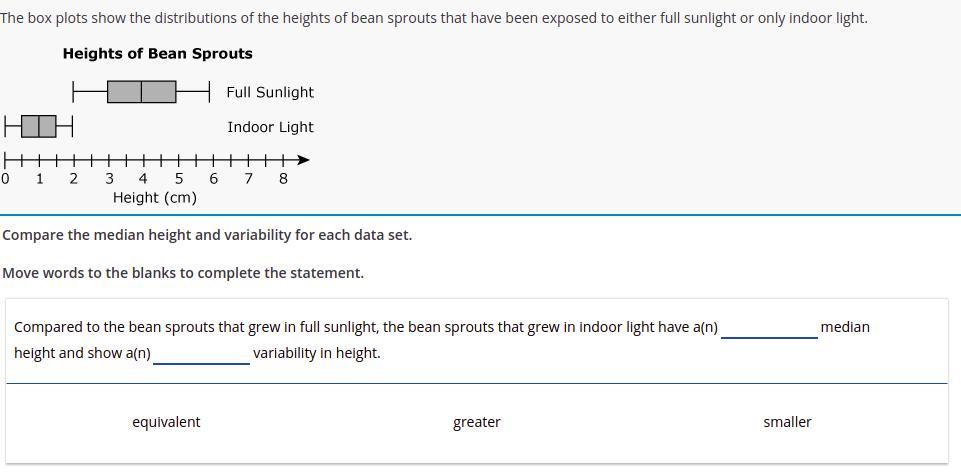The height and width of the screenshot is (475, 961).
Task: Click the 'Compare the median height' prompt text
Action: point(207,235)
